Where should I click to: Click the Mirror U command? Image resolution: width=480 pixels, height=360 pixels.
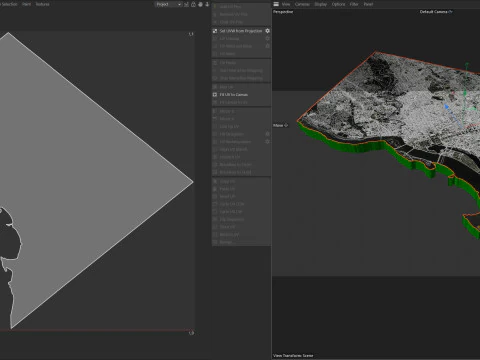point(227,111)
